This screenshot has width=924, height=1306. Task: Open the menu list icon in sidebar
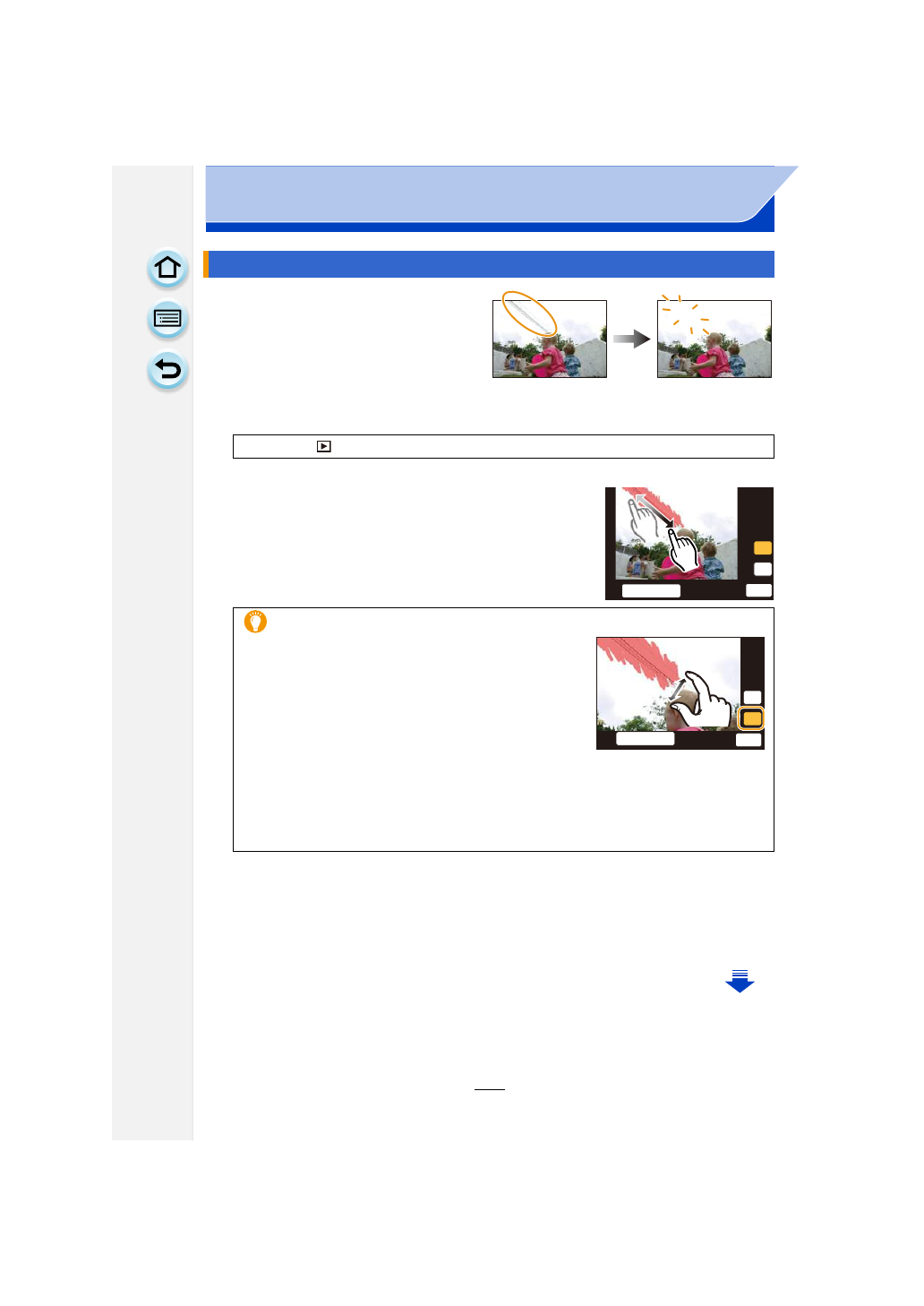(167, 319)
